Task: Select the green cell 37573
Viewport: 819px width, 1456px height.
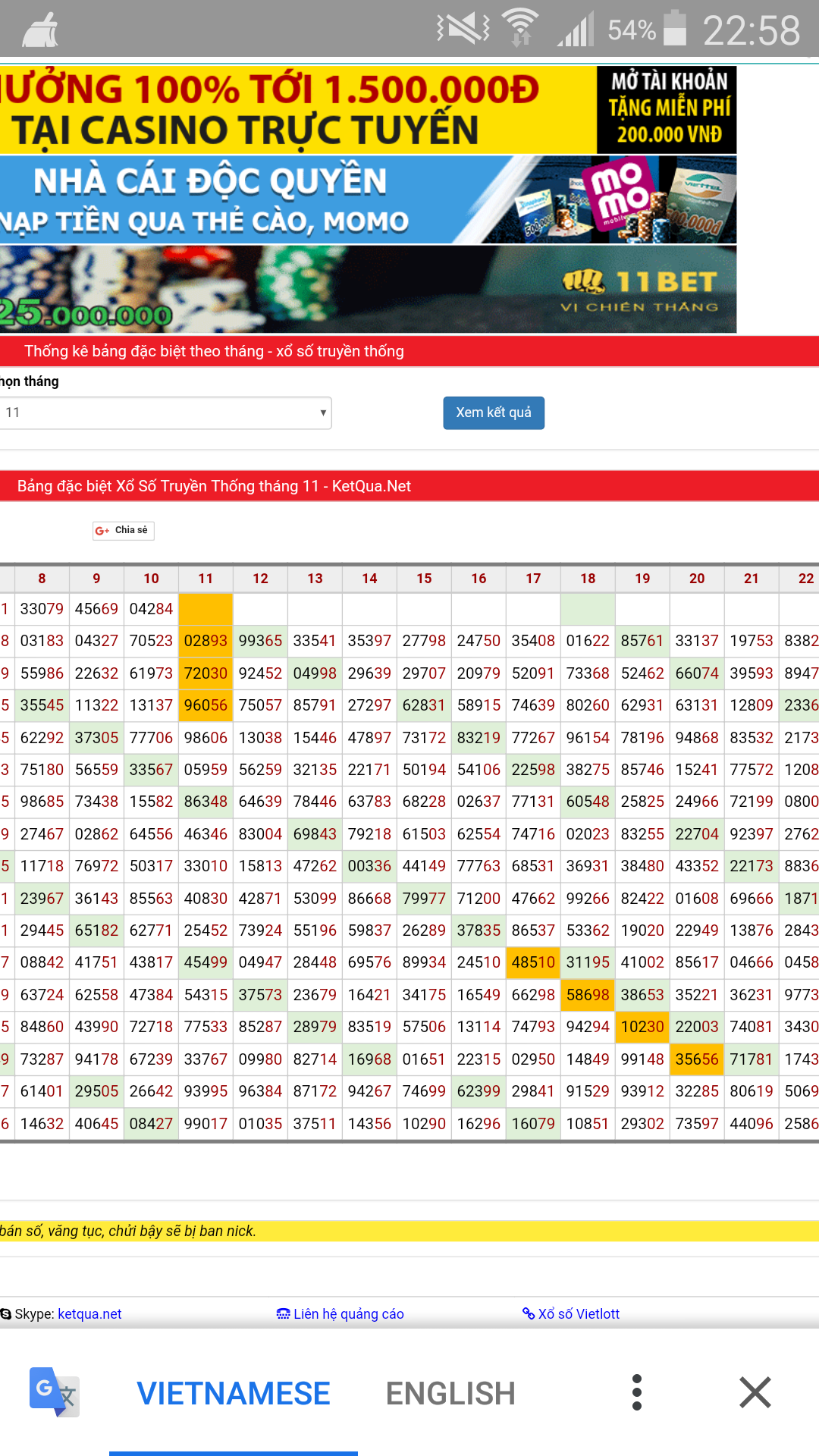Action: [260, 995]
